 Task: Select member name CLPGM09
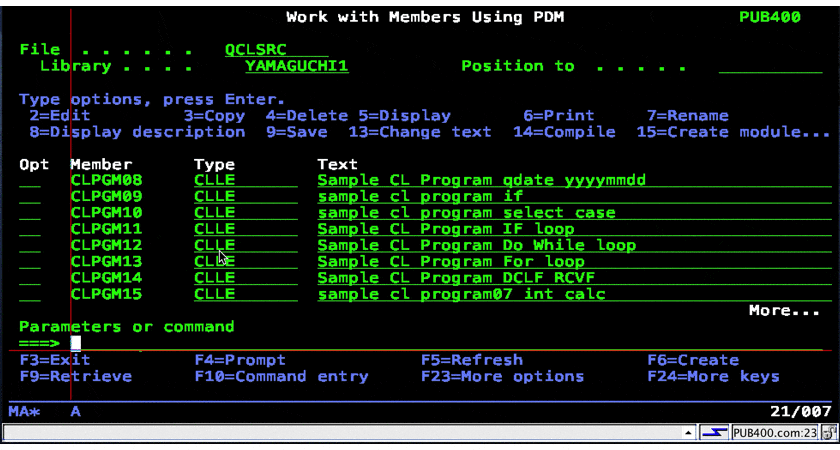(x=107, y=197)
